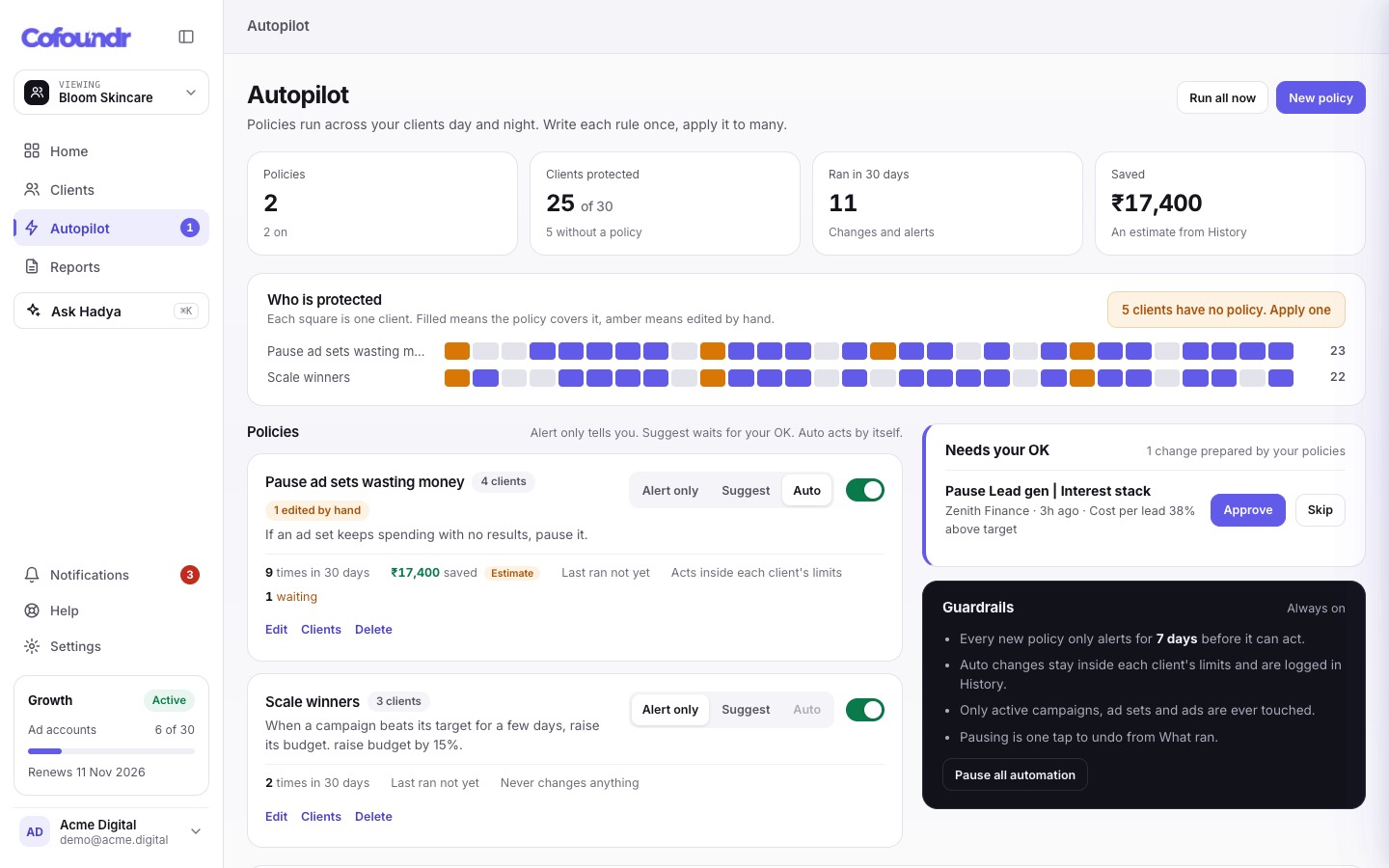This screenshot has width=1389, height=868.
Task: Click the Reports document icon
Action: pyautogui.click(x=32, y=266)
